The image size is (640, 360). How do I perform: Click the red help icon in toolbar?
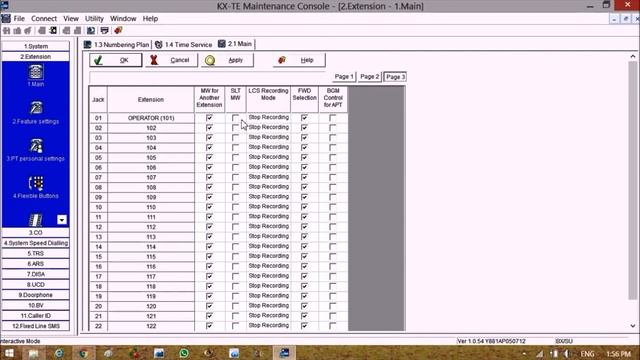(x=118, y=31)
